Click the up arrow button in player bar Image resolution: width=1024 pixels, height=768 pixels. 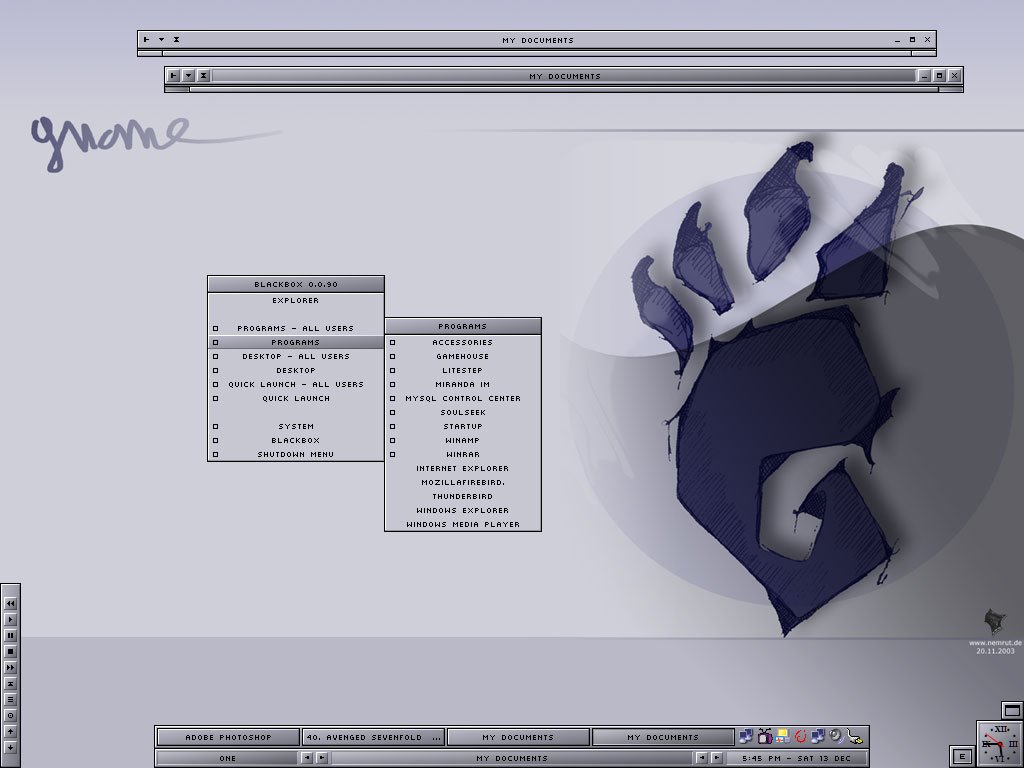10,731
